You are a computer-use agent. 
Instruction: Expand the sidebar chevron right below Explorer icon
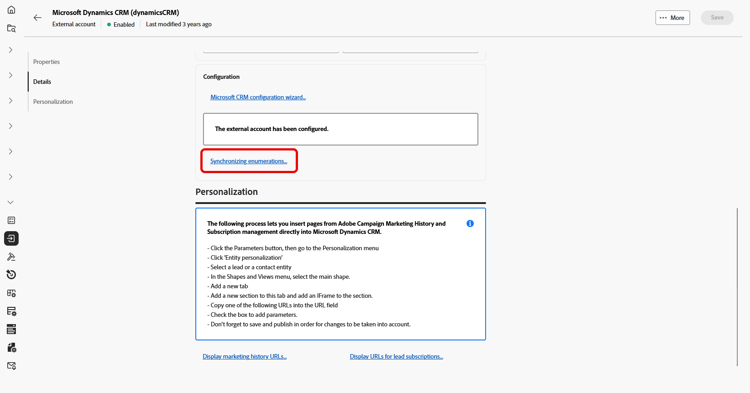pos(11,50)
